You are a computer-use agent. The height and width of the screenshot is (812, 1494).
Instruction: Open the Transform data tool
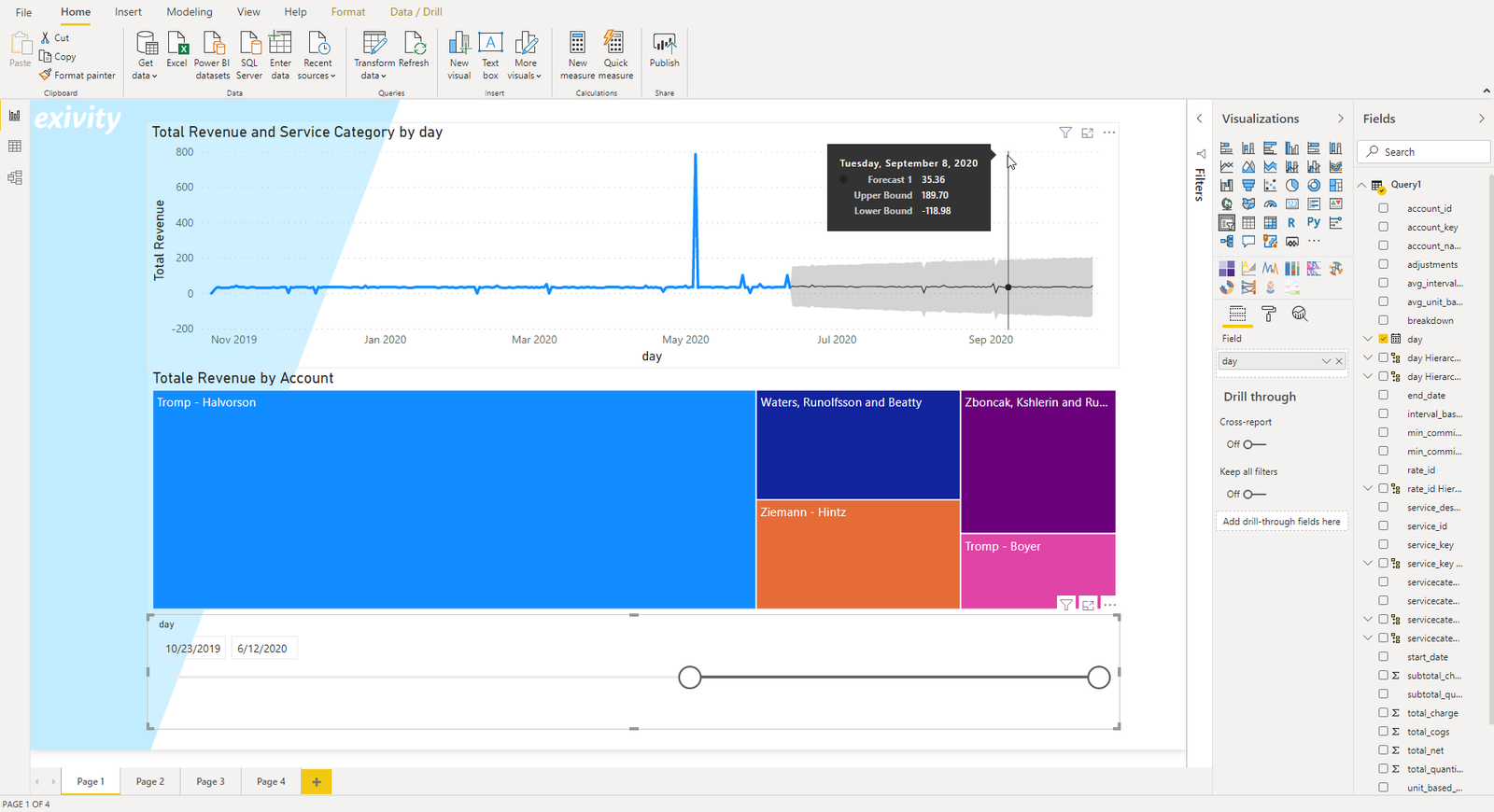pyautogui.click(x=373, y=55)
